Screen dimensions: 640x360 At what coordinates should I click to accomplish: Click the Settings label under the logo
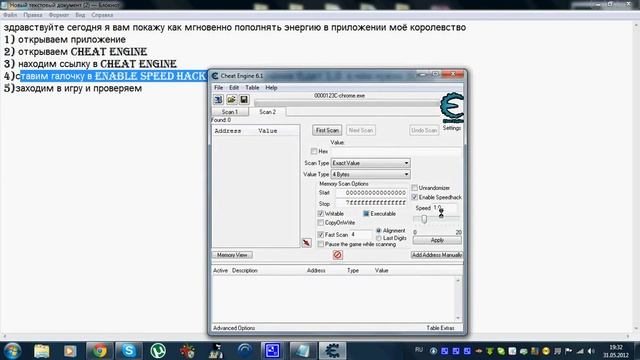(452, 128)
